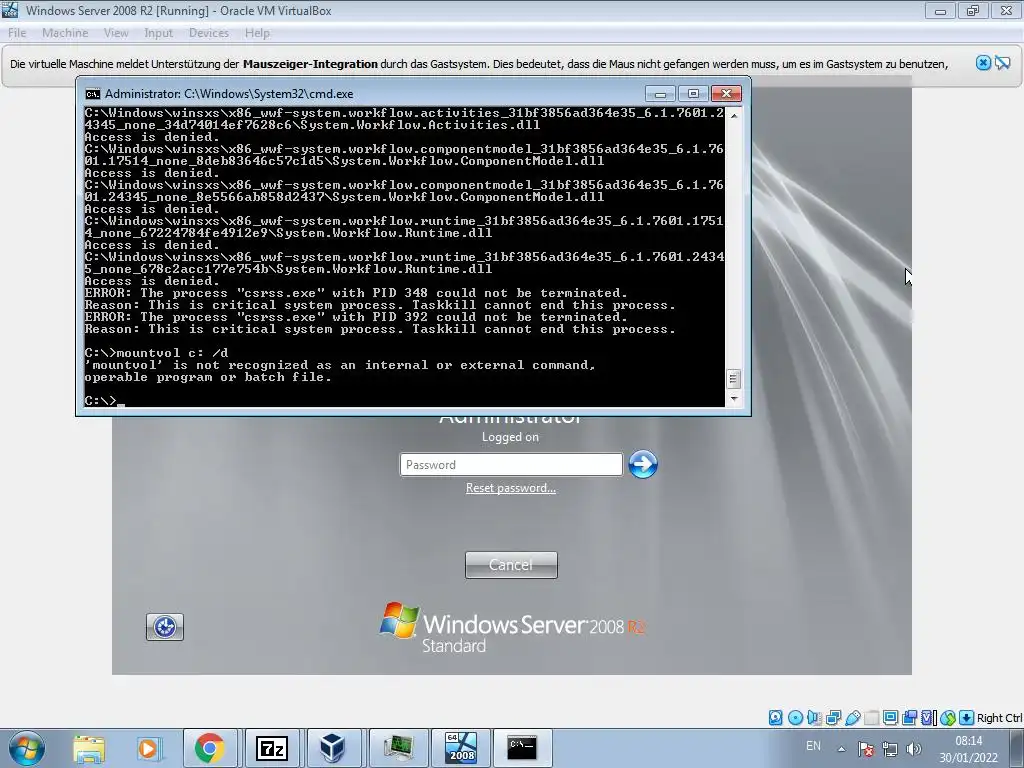Click the VirtualBox CPU virtualization status icon

(x=928, y=718)
